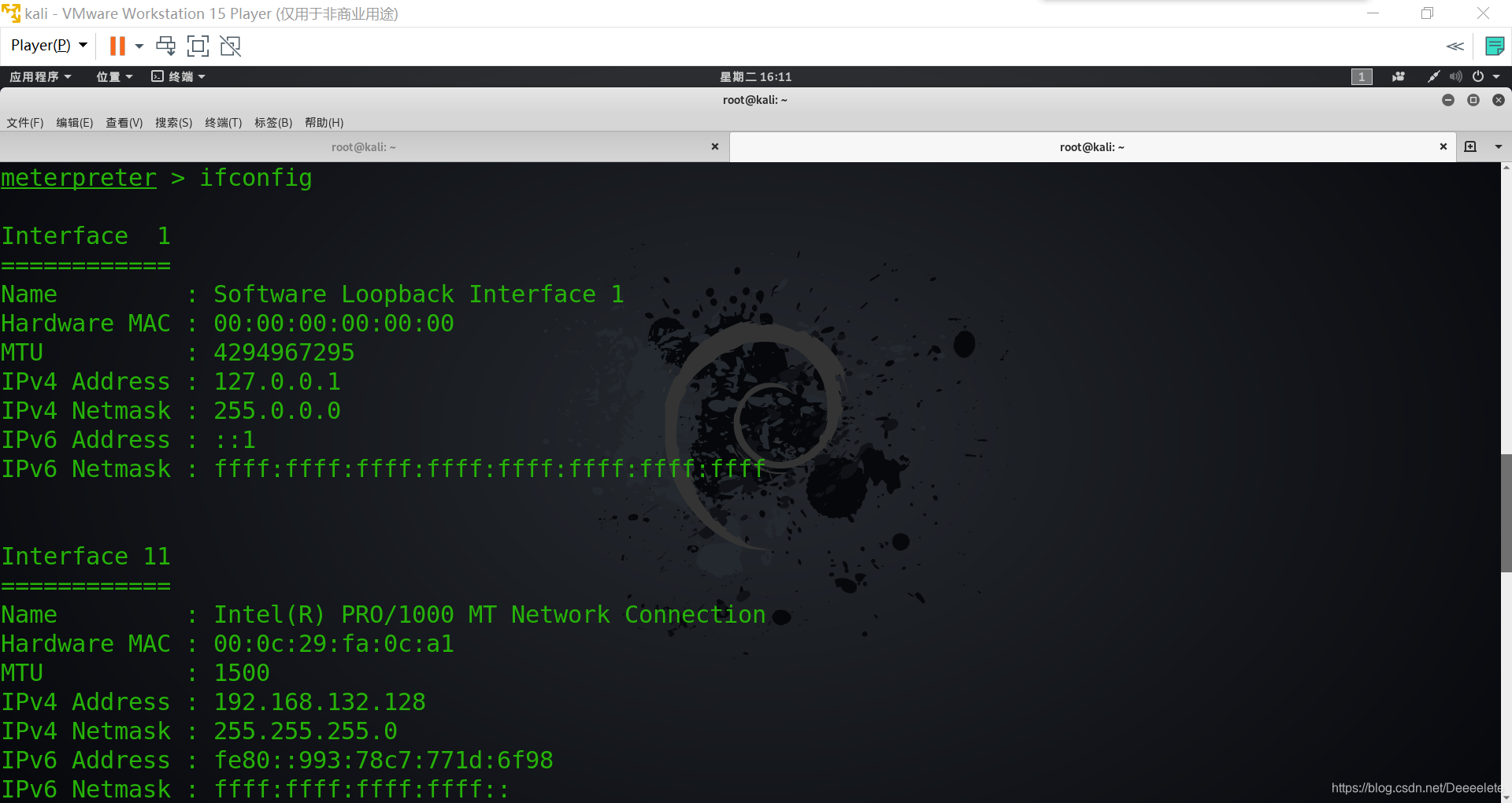Toggle Unity mode icon
1512x803 pixels.
click(231, 46)
